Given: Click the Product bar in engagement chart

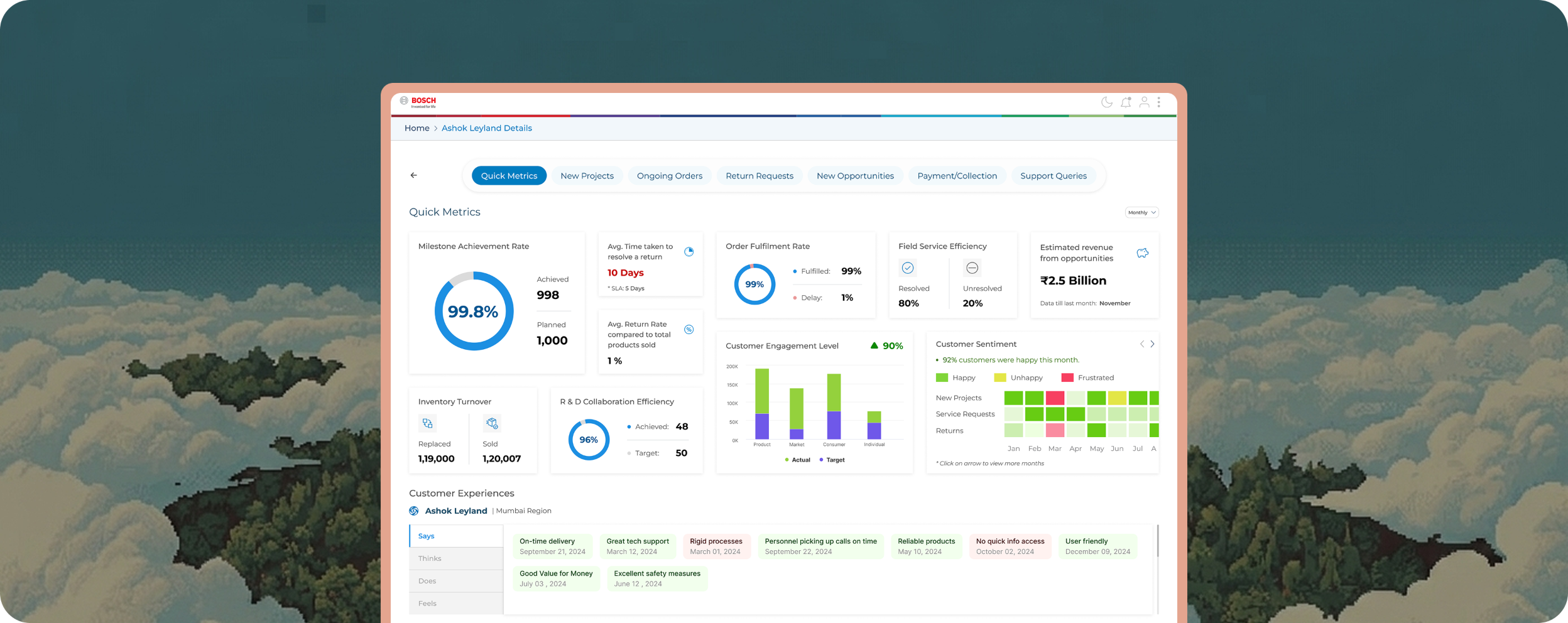Looking at the screenshot, I should (761, 404).
